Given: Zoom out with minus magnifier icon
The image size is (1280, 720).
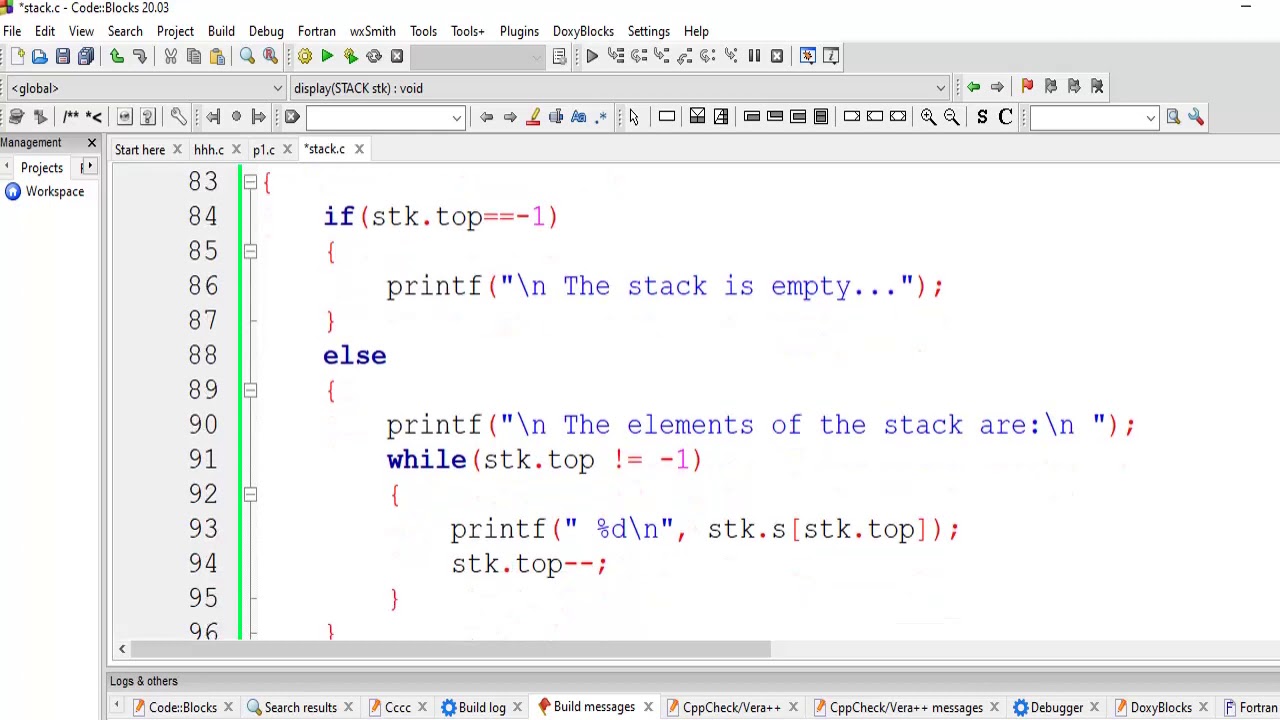Looking at the screenshot, I should [951, 117].
